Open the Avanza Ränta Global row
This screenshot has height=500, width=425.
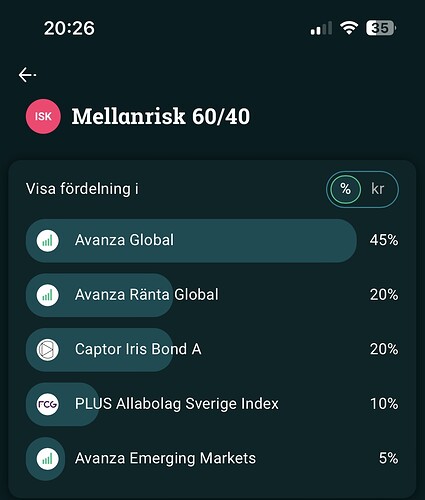pyautogui.click(x=212, y=295)
